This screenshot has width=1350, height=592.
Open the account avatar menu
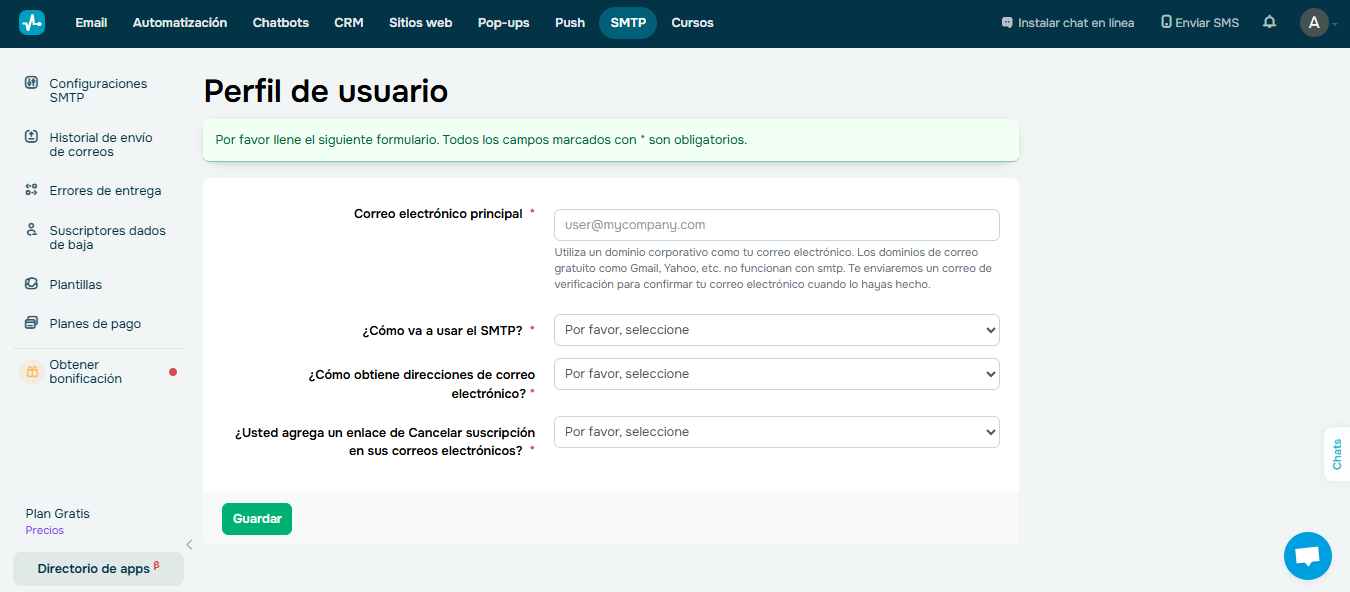tap(1315, 22)
